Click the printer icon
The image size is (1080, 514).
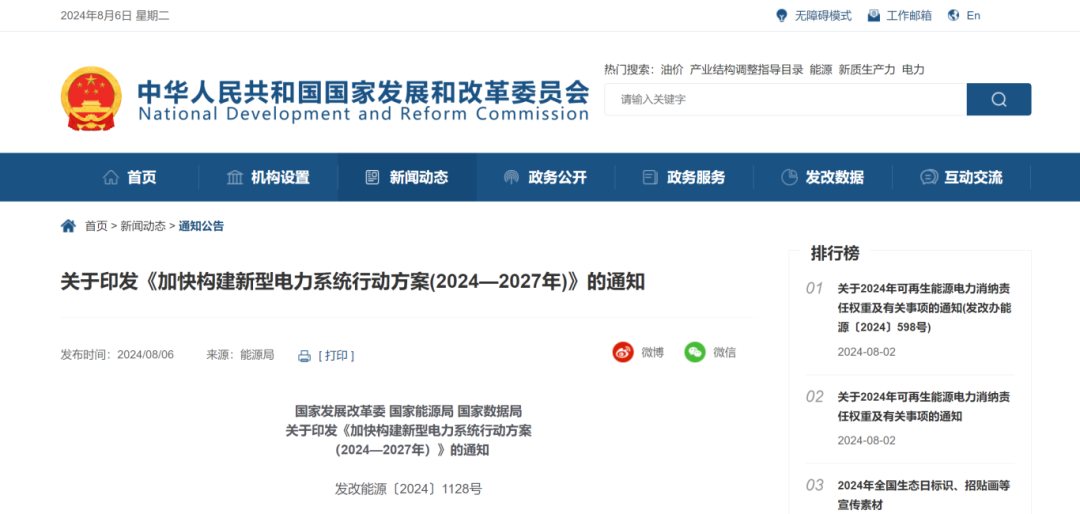[304, 356]
